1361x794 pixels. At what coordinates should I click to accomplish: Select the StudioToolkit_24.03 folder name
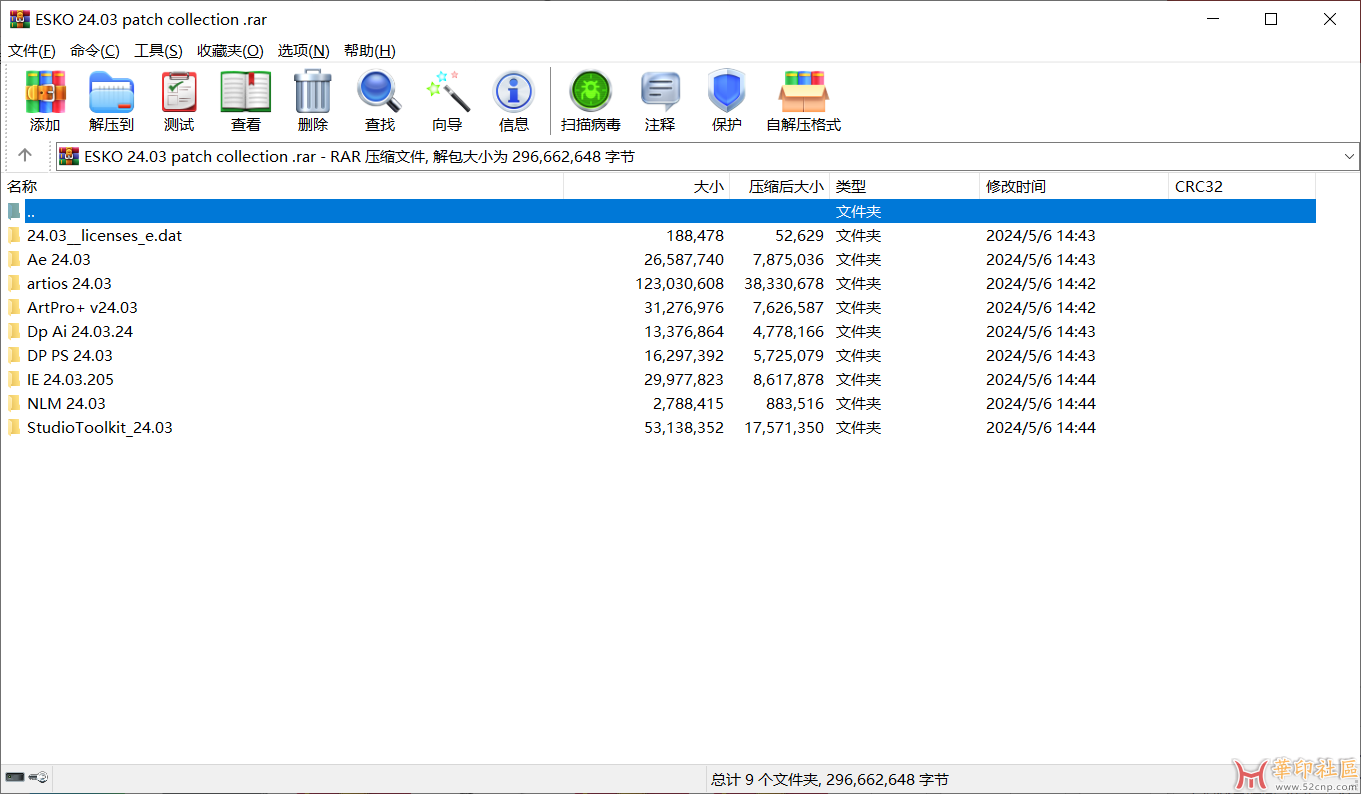point(100,428)
